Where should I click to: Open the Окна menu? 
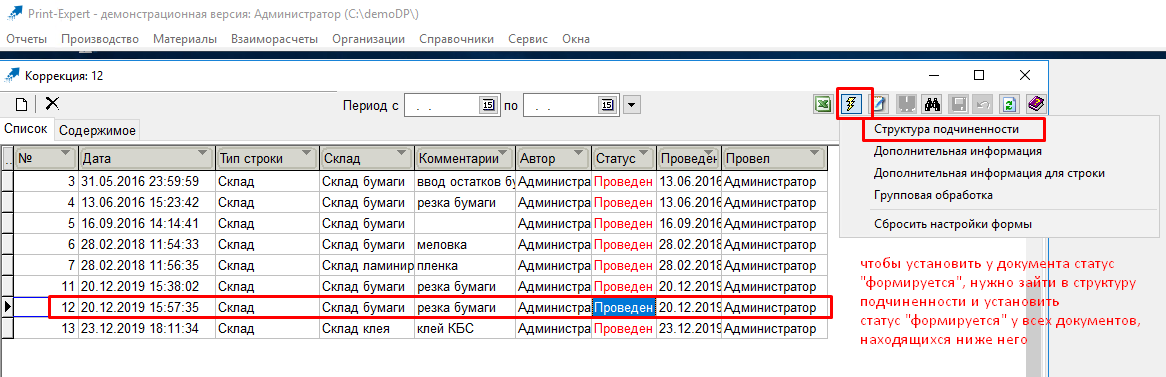coord(576,39)
